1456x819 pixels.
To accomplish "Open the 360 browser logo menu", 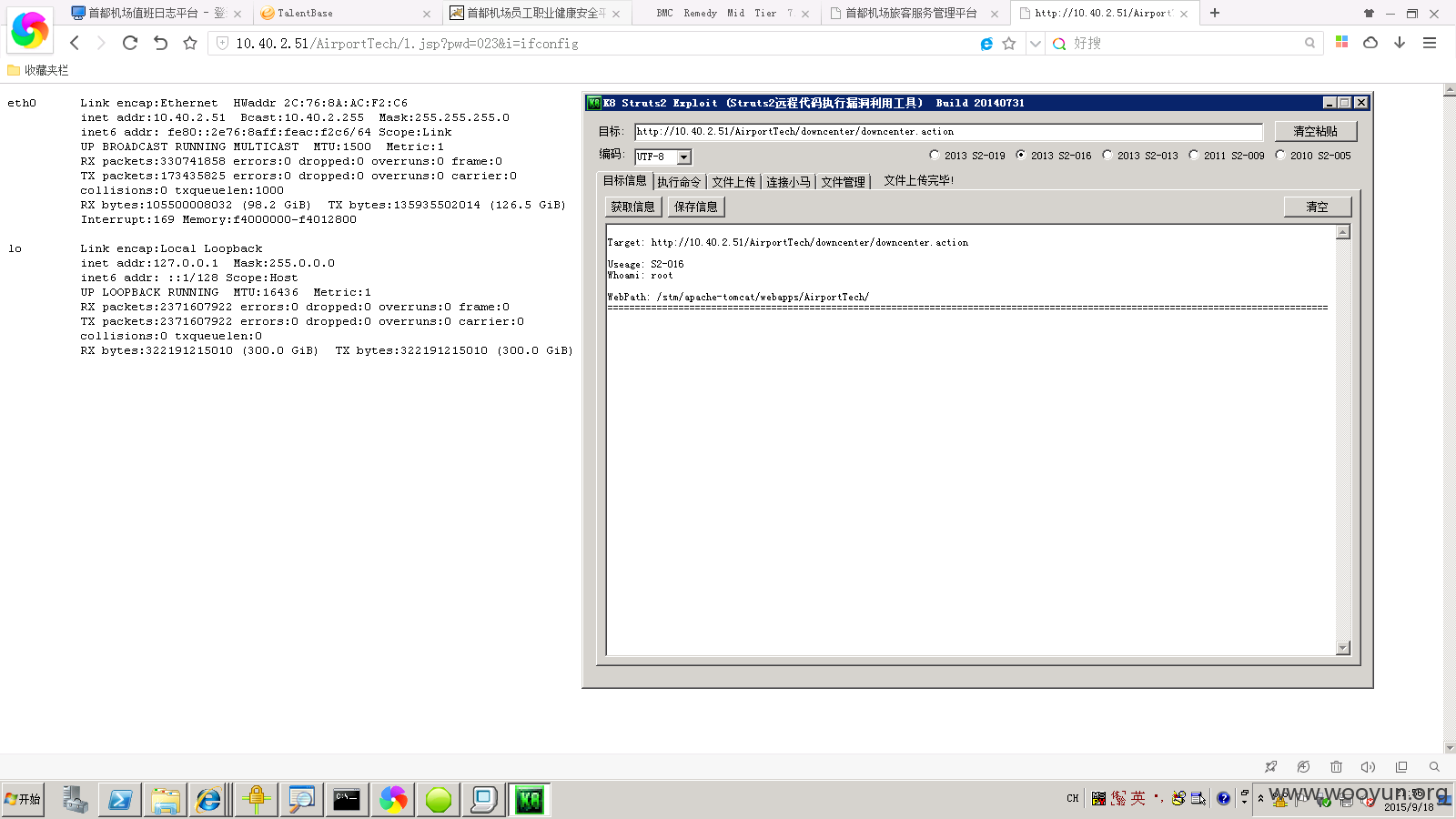I will click(29, 30).
